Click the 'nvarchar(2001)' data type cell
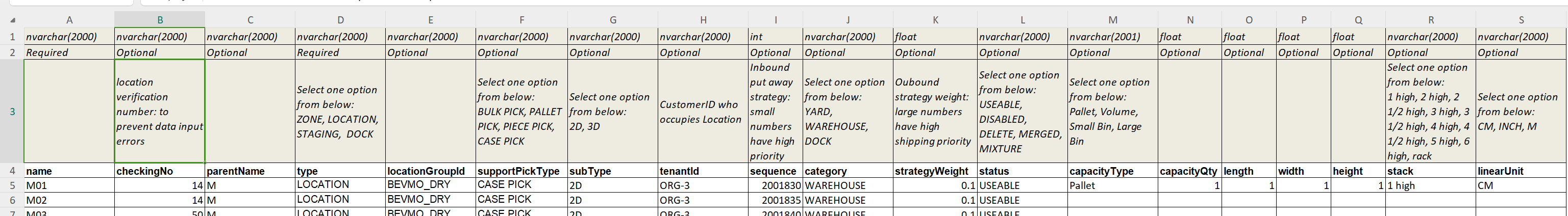 [x=1112, y=37]
